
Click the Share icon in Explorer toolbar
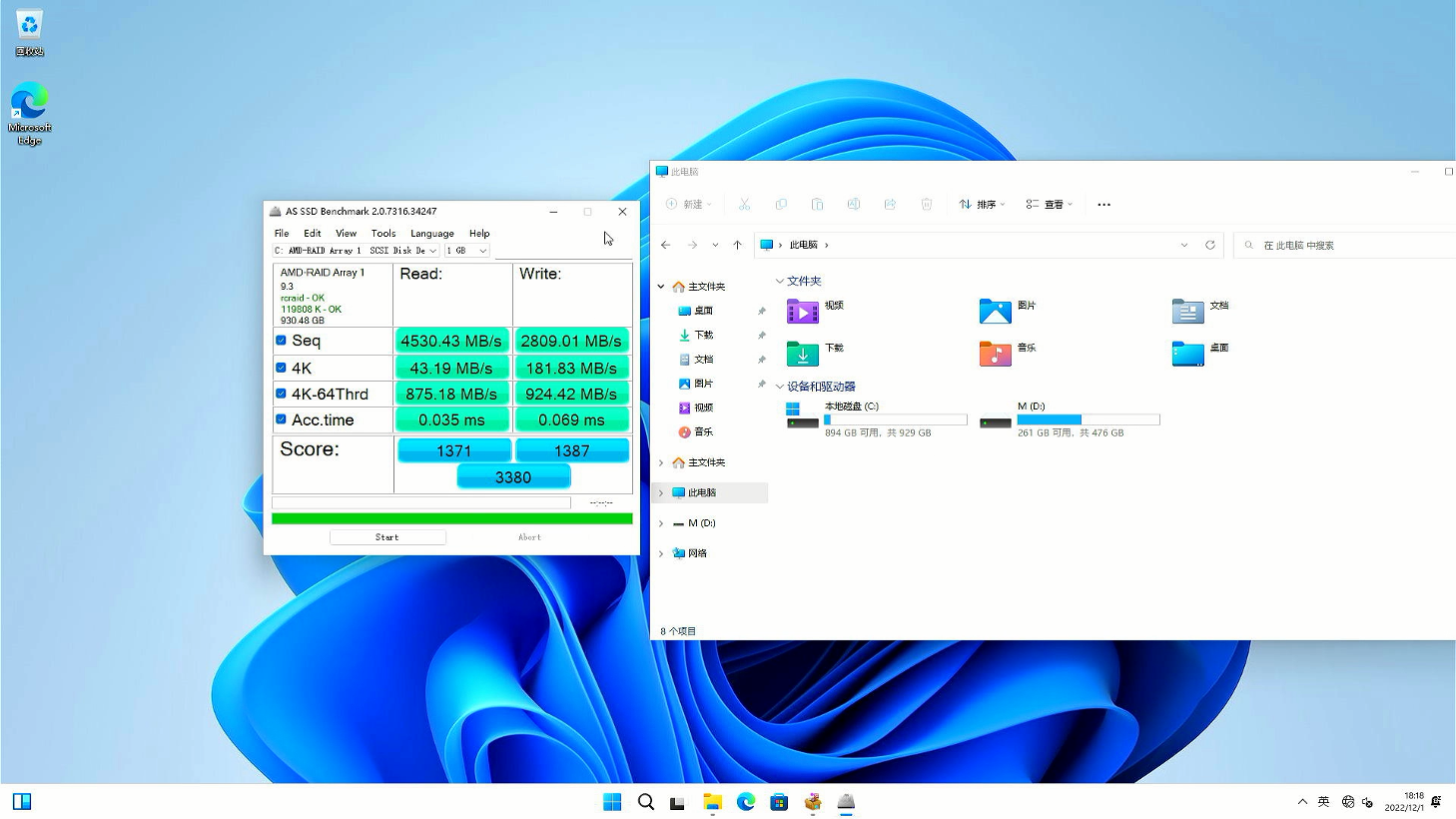tap(890, 204)
